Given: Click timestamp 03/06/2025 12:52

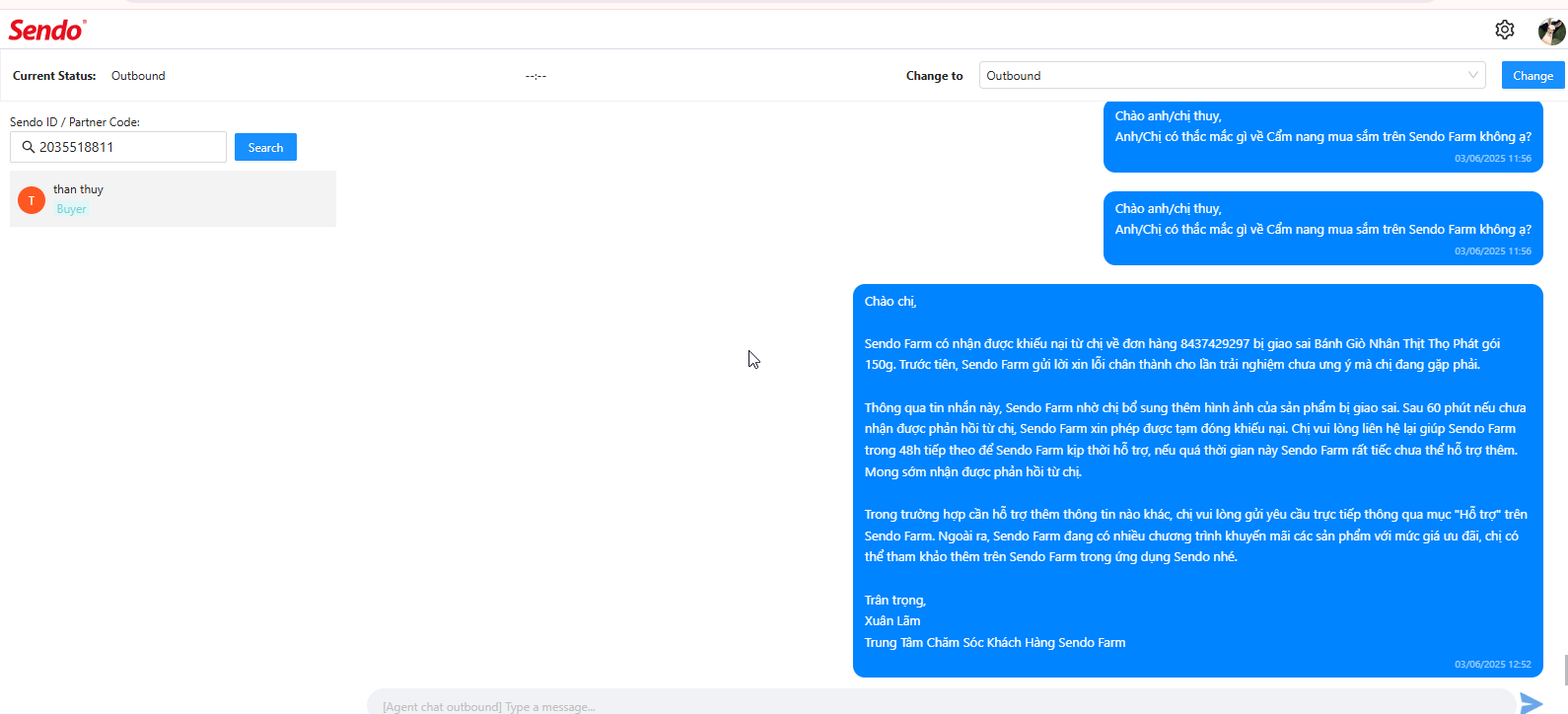Looking at the screenshot, I should [x=1492, y=665].
